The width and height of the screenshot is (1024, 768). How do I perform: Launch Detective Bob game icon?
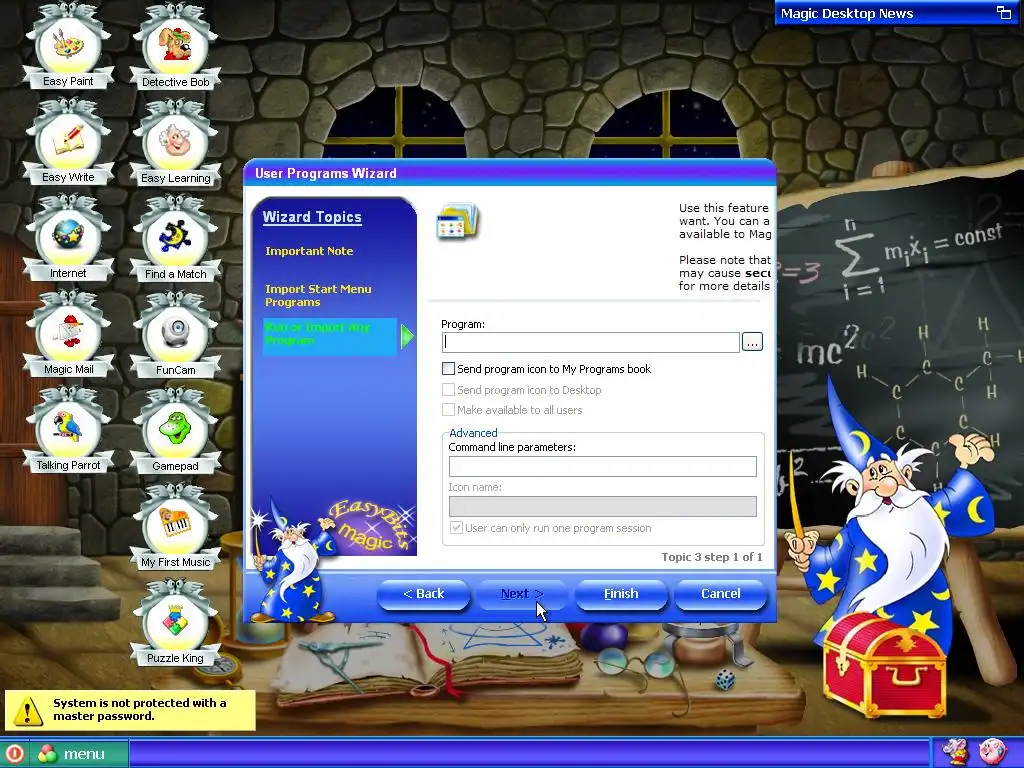pos(175,47)
